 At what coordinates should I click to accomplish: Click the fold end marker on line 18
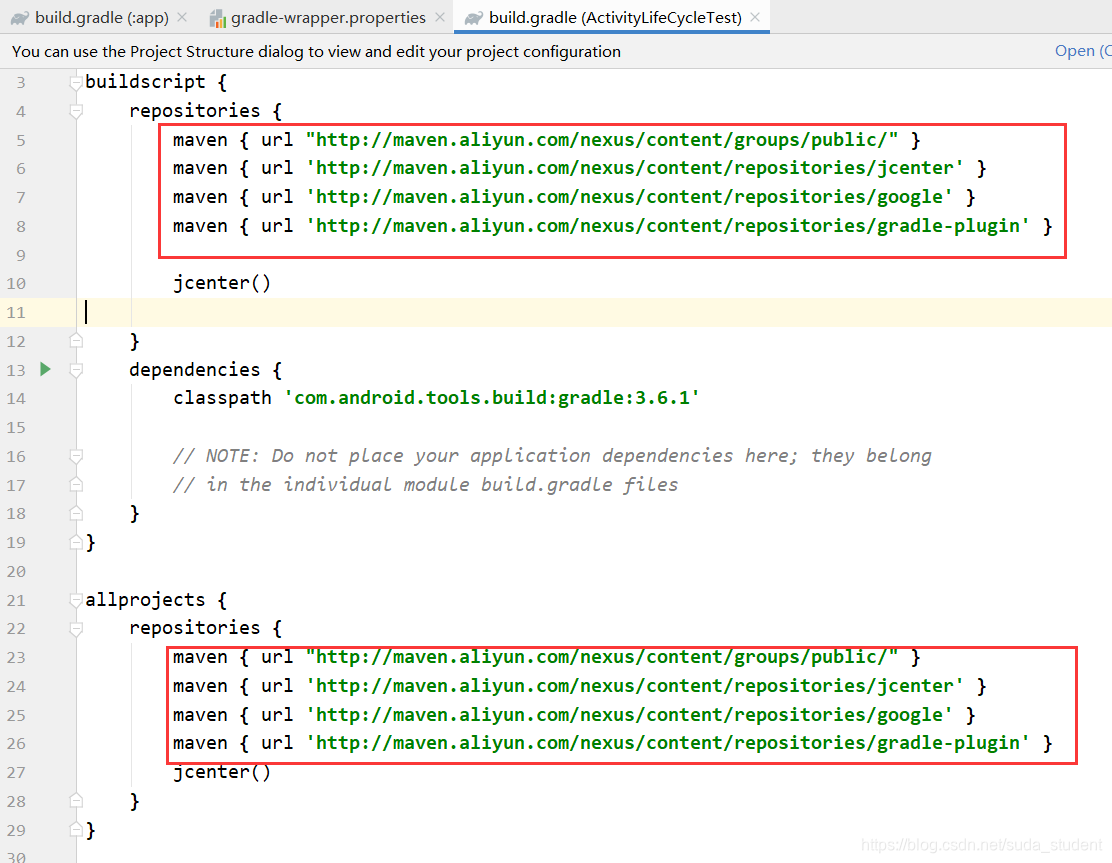[76, 513]
